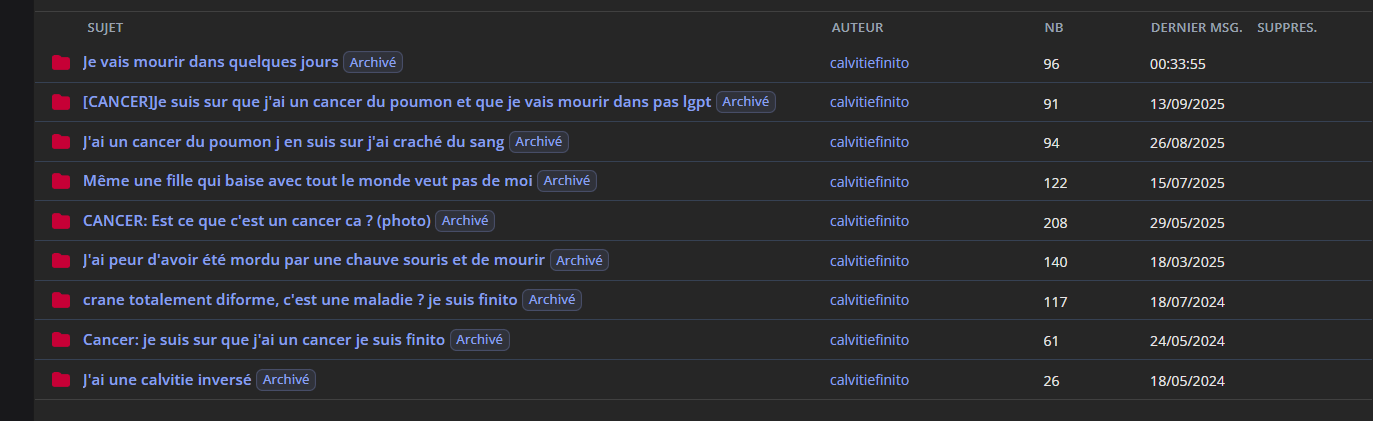Screen dimensions: 1373x421
Task: Click the "Archivé" badge on the chauve souris topic
Action: click(579, 260)
